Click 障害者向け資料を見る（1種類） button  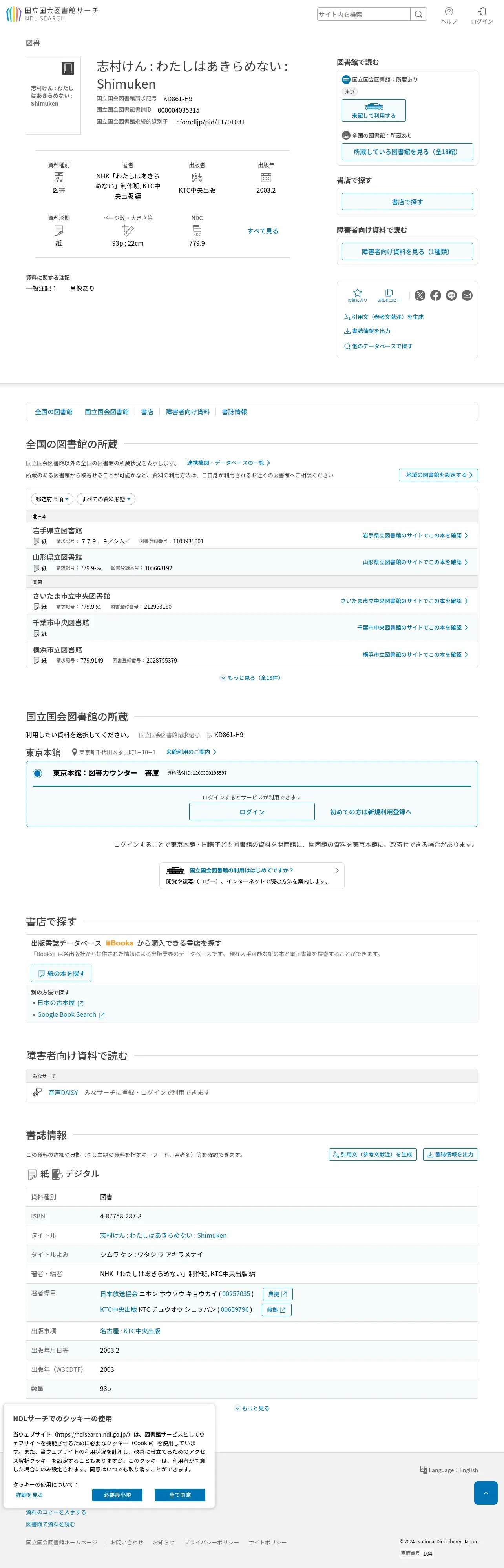[407, 251]
